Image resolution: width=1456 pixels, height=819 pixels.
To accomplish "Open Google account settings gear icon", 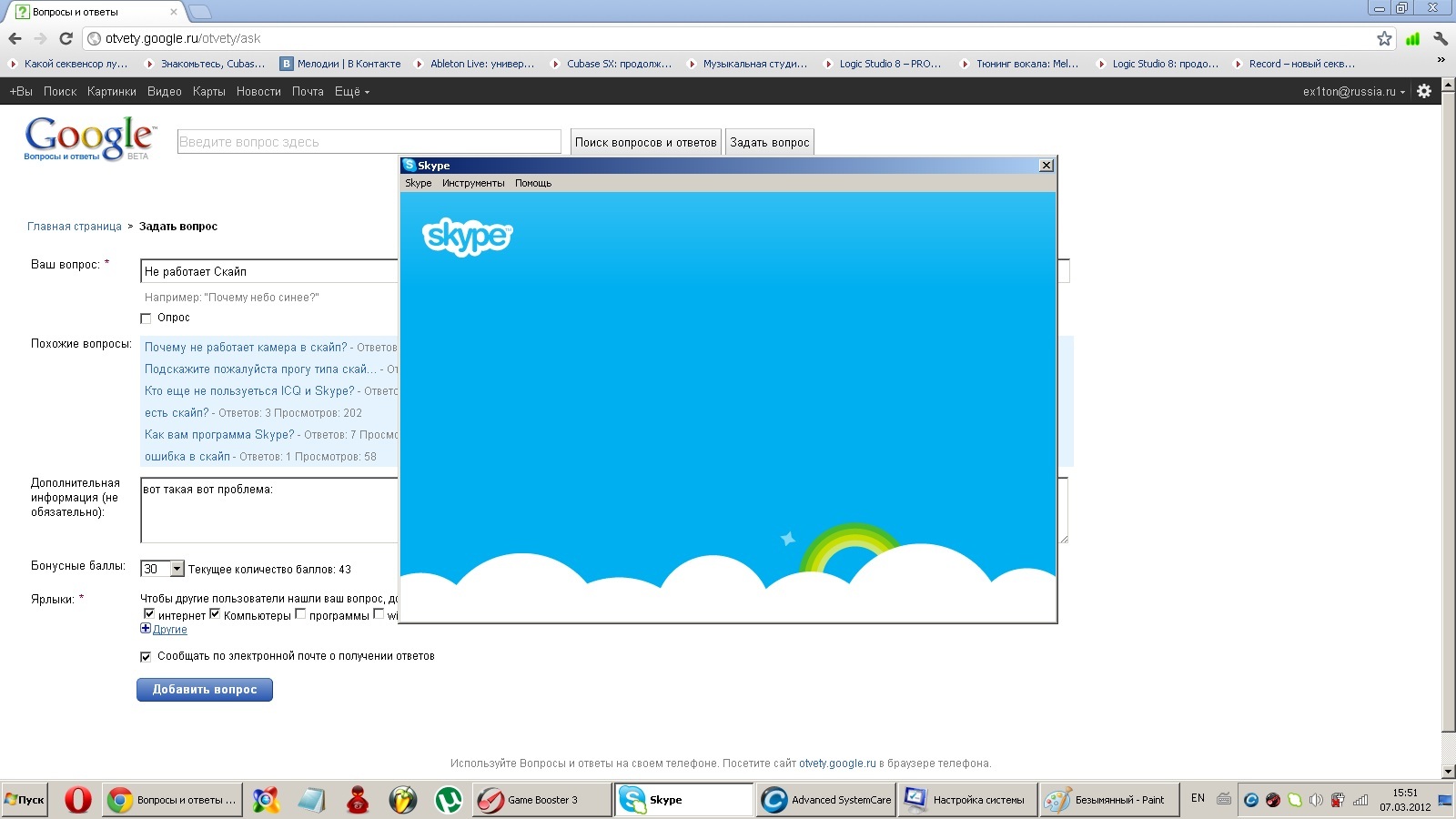I will (1424, 91).
